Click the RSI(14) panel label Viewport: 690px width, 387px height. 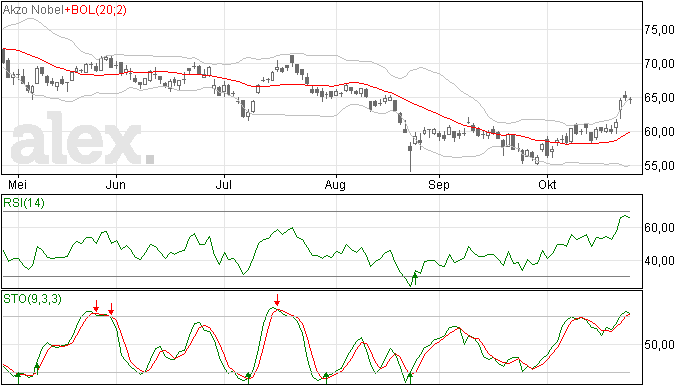[24, 203]
